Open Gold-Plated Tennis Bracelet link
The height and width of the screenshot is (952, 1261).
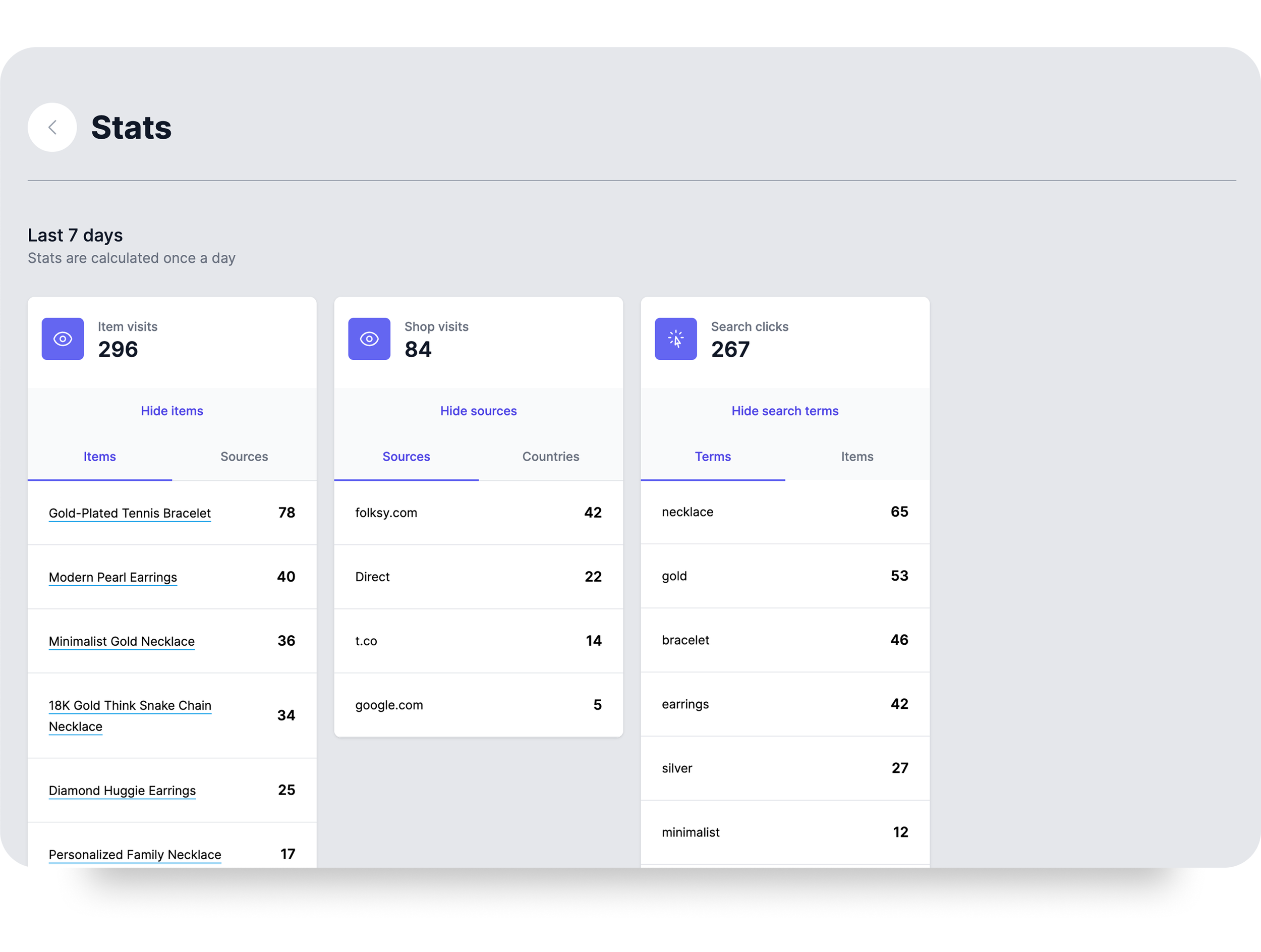130,513
